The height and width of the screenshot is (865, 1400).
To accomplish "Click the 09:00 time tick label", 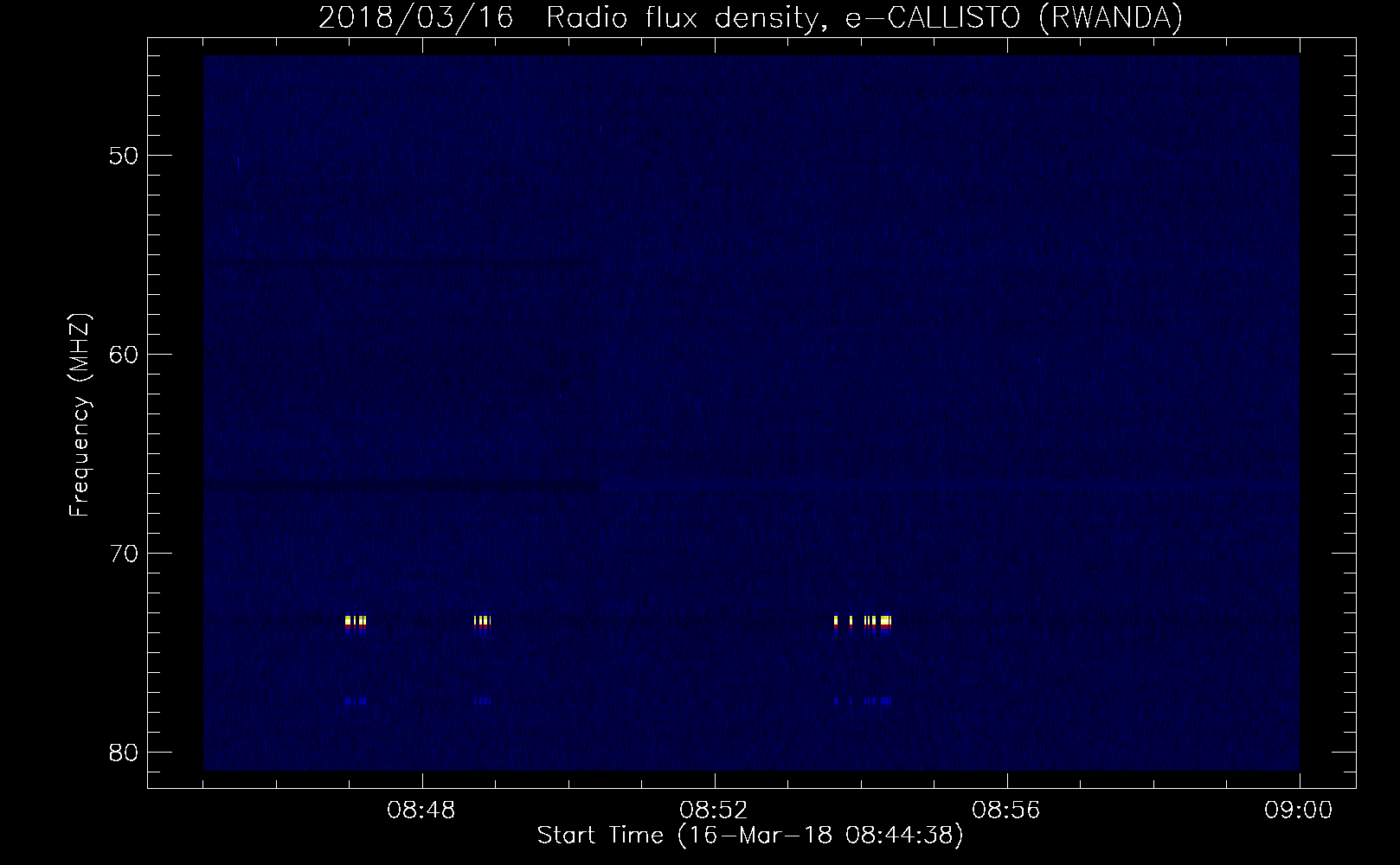I will 1300,811.
